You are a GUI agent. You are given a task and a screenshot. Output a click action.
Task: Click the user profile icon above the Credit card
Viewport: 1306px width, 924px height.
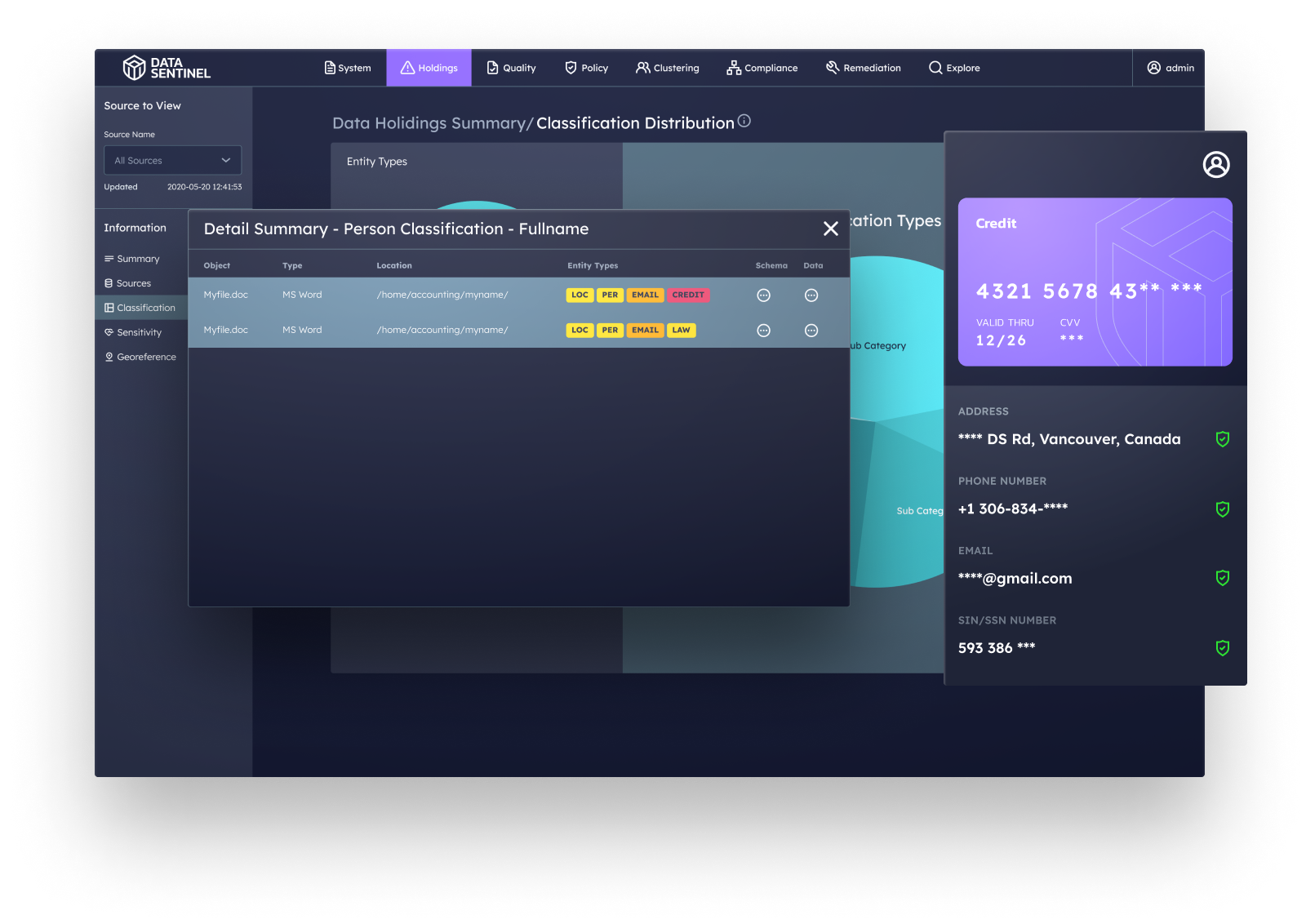click(x=1216, y=165)
